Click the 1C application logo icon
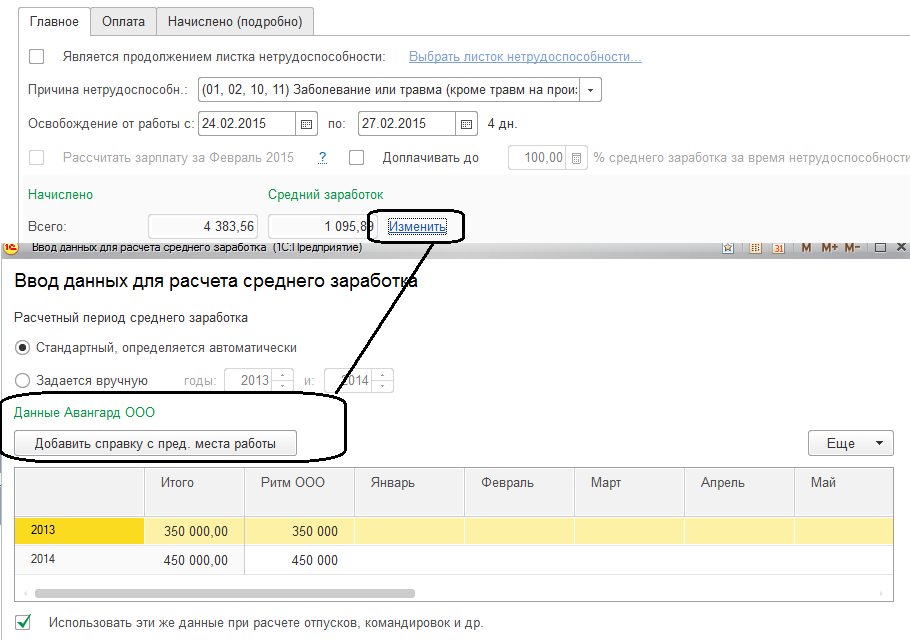910x640 pixels. (x=11, y=248)
